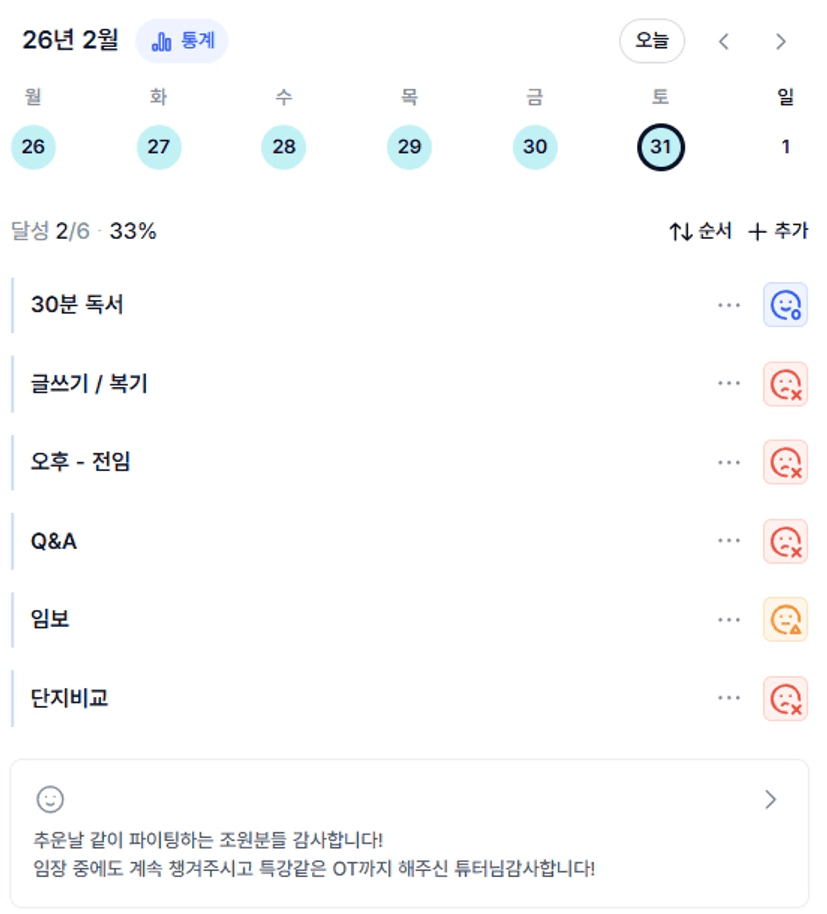Change the 단지비교 status face icon
Image resolution: width=827 pixels, height=914 pixels.
coord(785,698)
